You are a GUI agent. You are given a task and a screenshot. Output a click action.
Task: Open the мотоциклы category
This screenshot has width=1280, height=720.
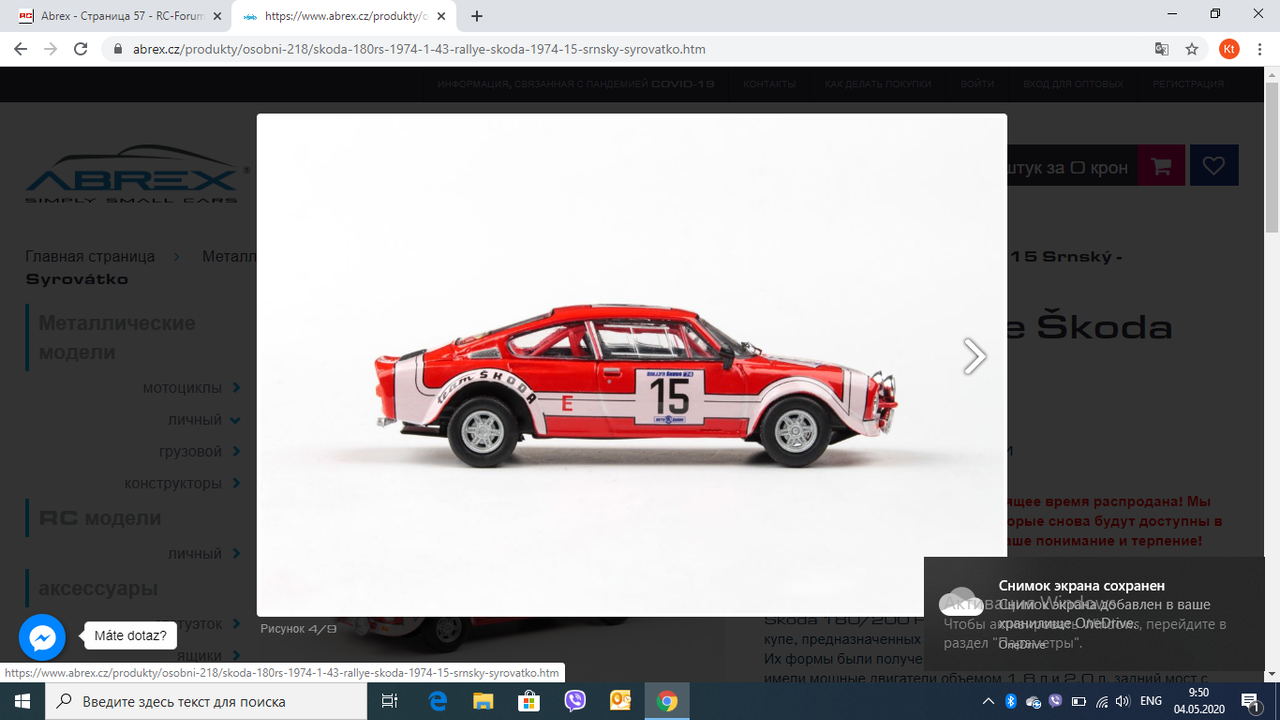pyautogui.click(x=182, y=387)
